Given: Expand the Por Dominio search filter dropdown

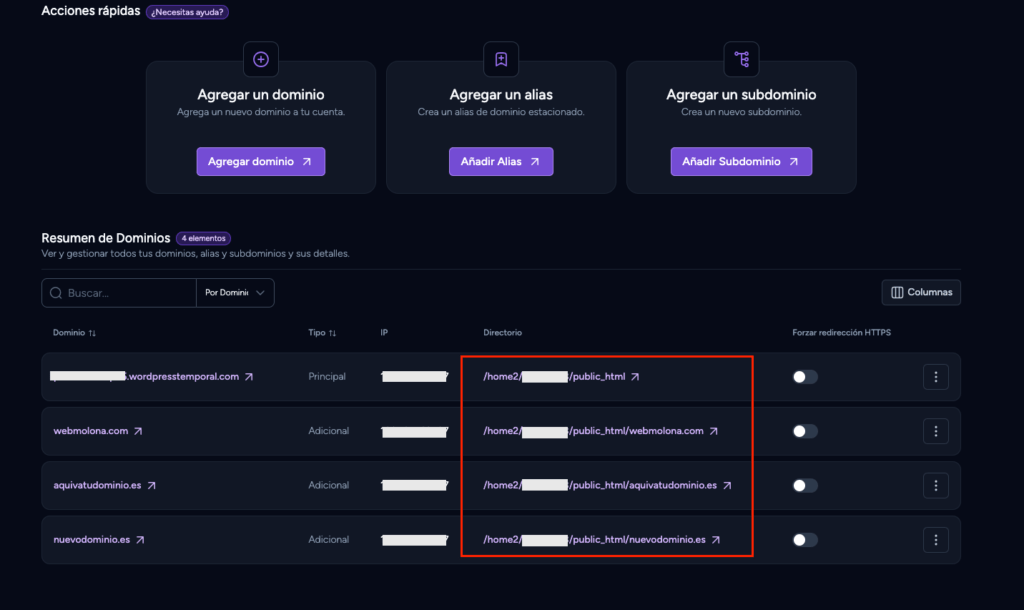Looking at the screenshot, I should click(x=235, y=293).
